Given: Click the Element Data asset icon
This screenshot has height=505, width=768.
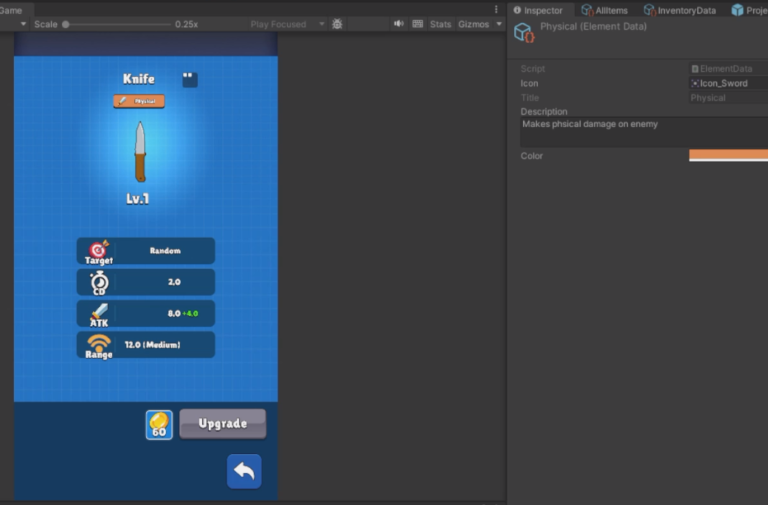Looking at the screenshot, I should [524, 33].
